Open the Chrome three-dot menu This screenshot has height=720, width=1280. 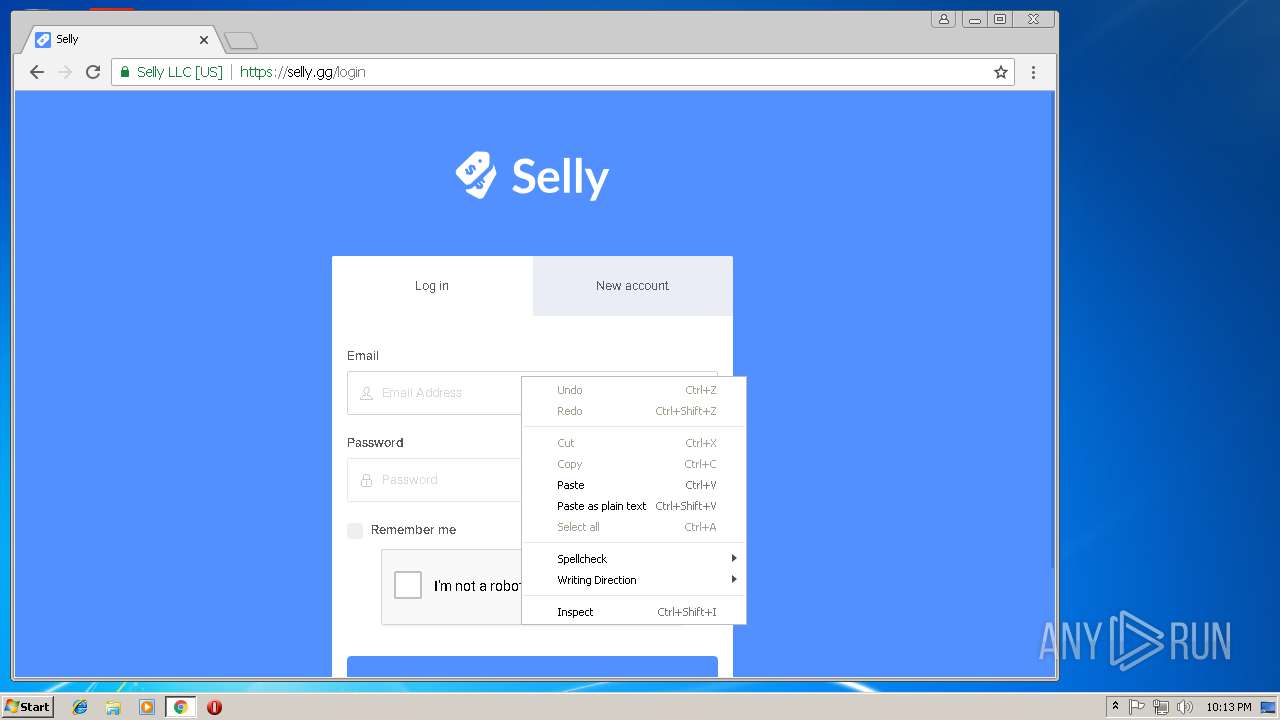coord(1033,72)
